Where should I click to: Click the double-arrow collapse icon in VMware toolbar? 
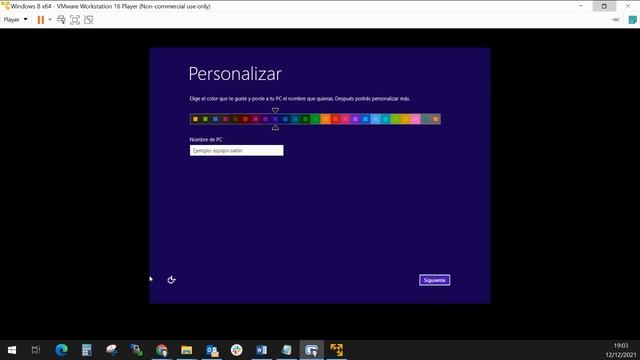(x=616, y=20)
